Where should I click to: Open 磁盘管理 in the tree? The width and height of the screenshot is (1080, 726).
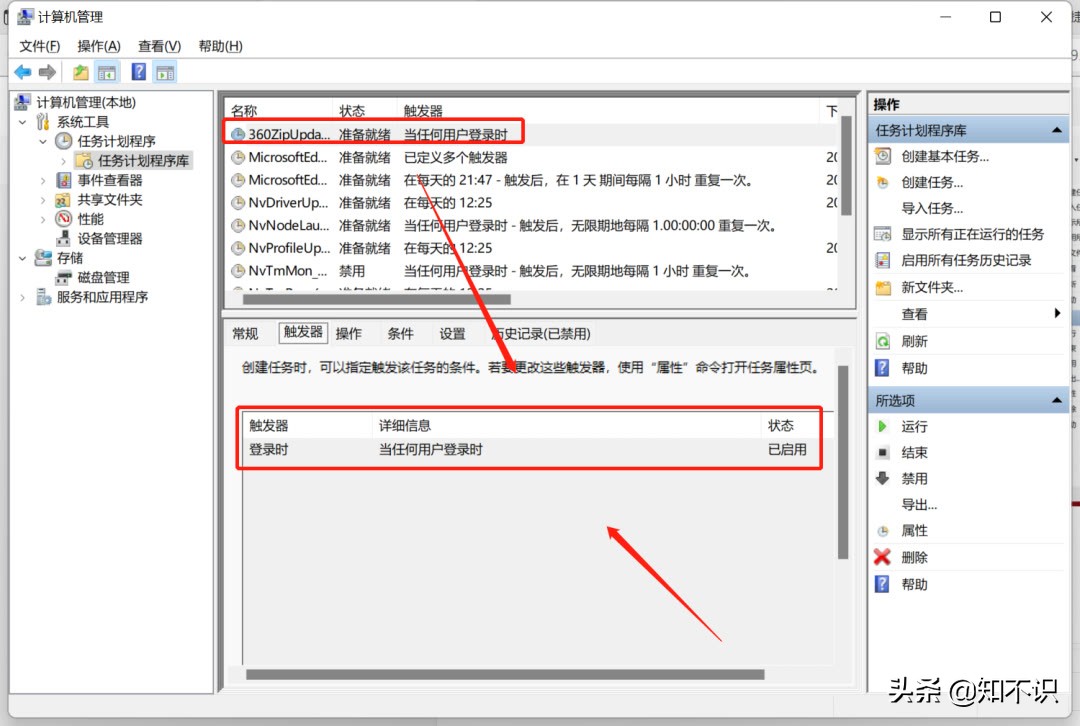click(x=103, y=277)
